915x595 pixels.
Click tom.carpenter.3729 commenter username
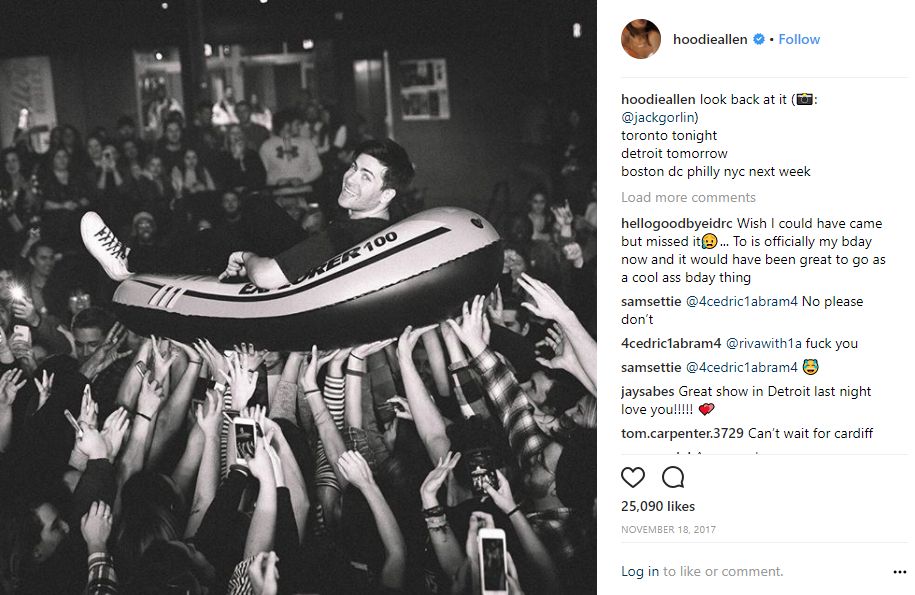[682, 433]
